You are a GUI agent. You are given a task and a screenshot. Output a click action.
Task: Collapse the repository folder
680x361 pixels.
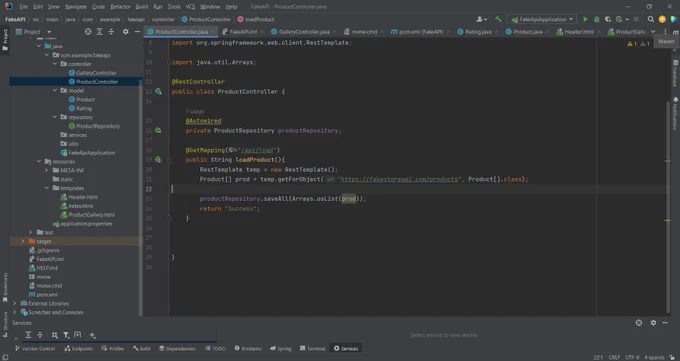tap(55, 117)
